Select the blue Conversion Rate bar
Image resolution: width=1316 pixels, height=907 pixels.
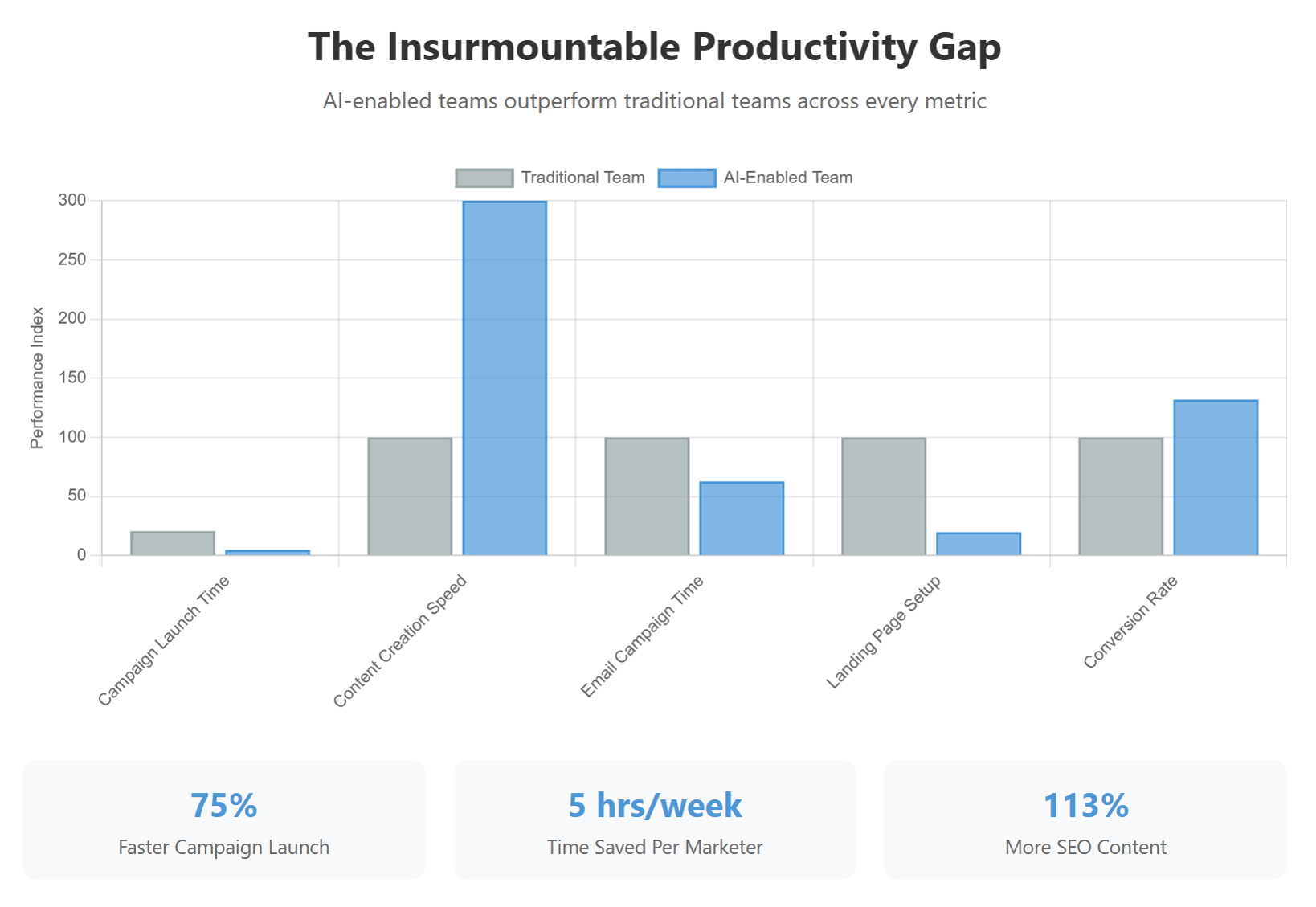pyautogui.click(x=1216, y=478)
